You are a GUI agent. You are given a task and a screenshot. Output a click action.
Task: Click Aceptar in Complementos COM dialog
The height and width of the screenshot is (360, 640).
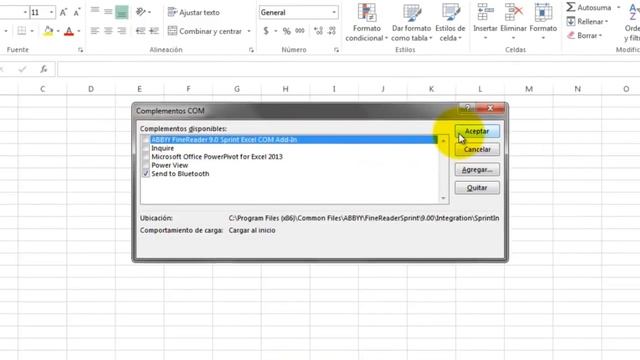pyautogui.click(x=477, y=131)
